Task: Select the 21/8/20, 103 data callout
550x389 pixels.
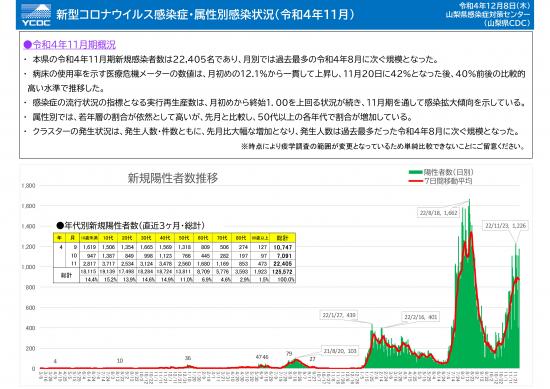Action: 340,350
